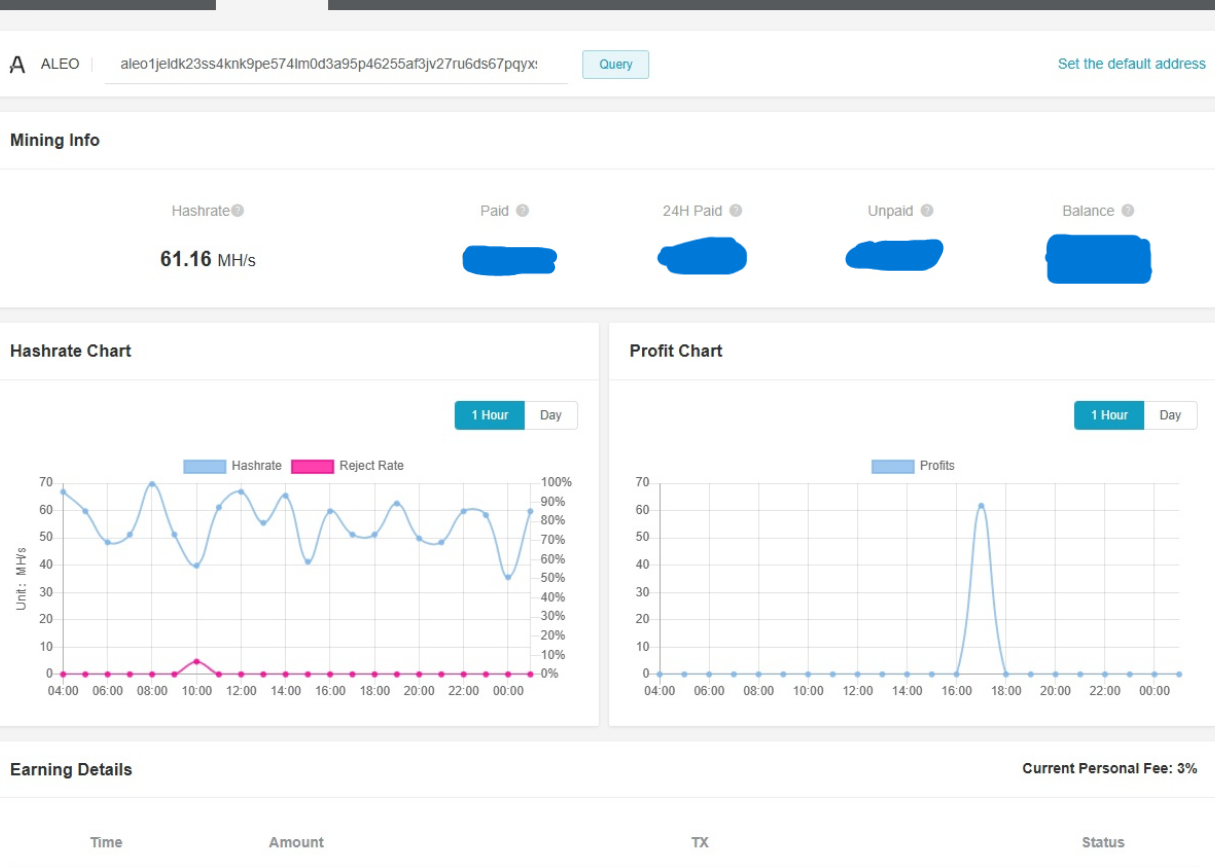The width and height of the screenshot is (1215, 867).
Task: Click the profit peak point at 17:00
Action: pyautogui.click(x=981, y=506)
